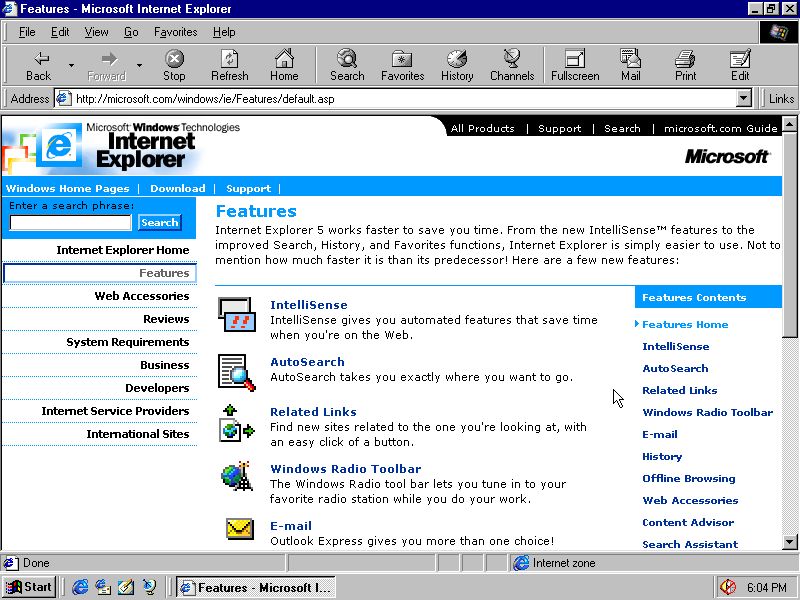This screenshot has height=600, width=800.
Task: Click the Show Desktop quick launch icon
Action: (126, 587)
